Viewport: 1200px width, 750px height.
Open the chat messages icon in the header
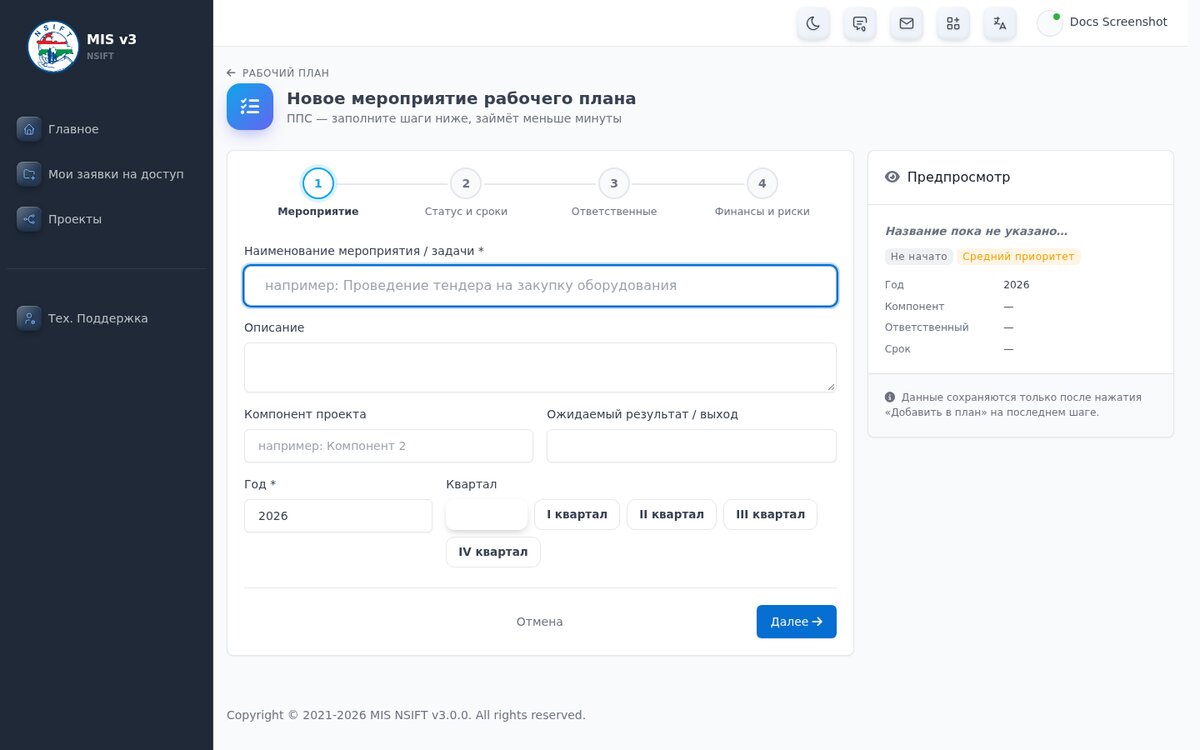click(860, 23)
